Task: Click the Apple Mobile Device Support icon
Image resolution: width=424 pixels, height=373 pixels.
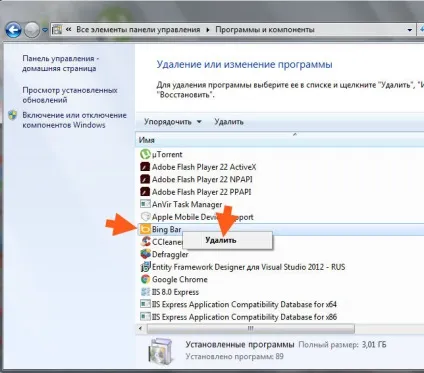Action: [145, 217]
